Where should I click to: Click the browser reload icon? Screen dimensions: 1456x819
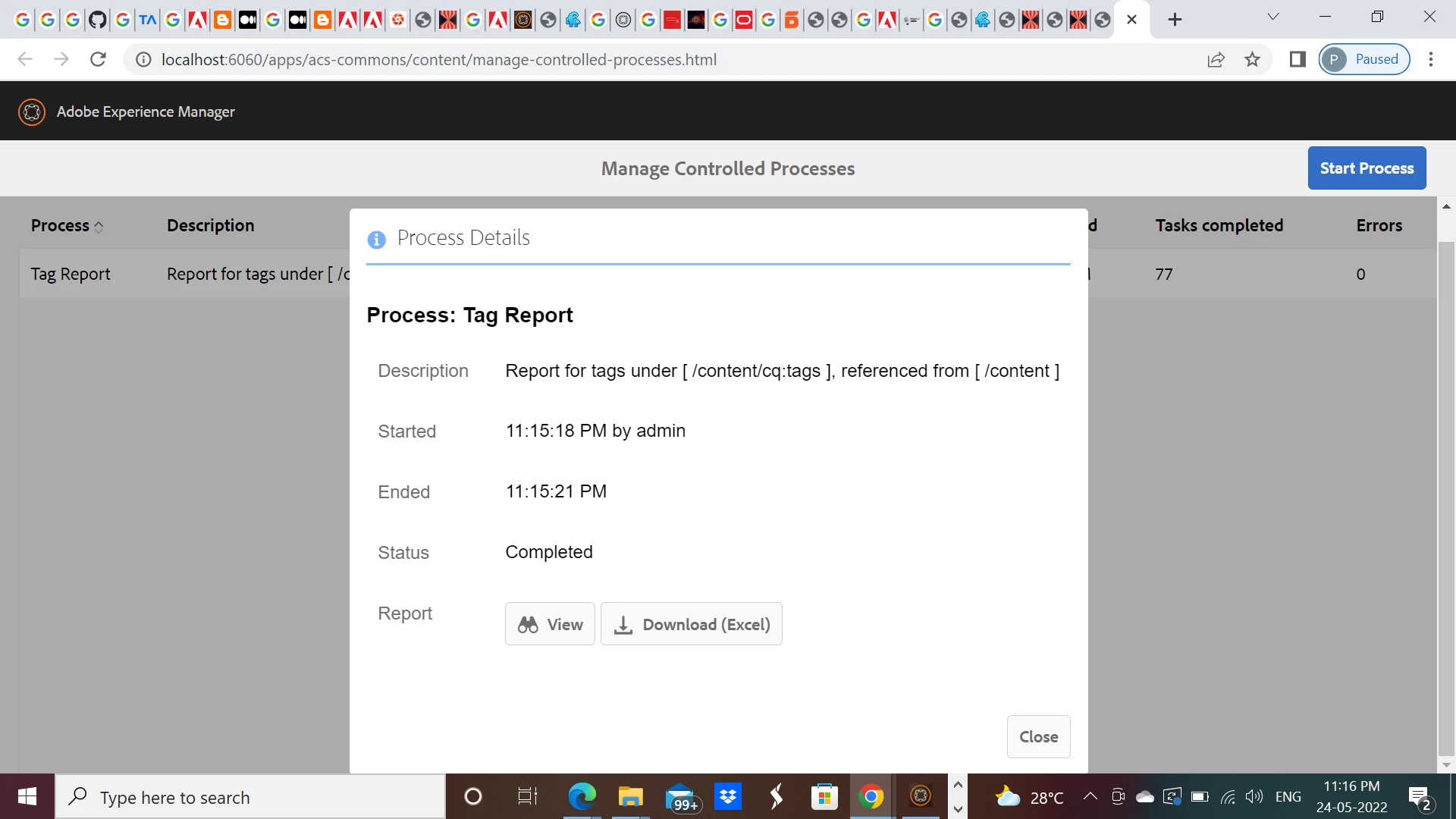(98, 59)
